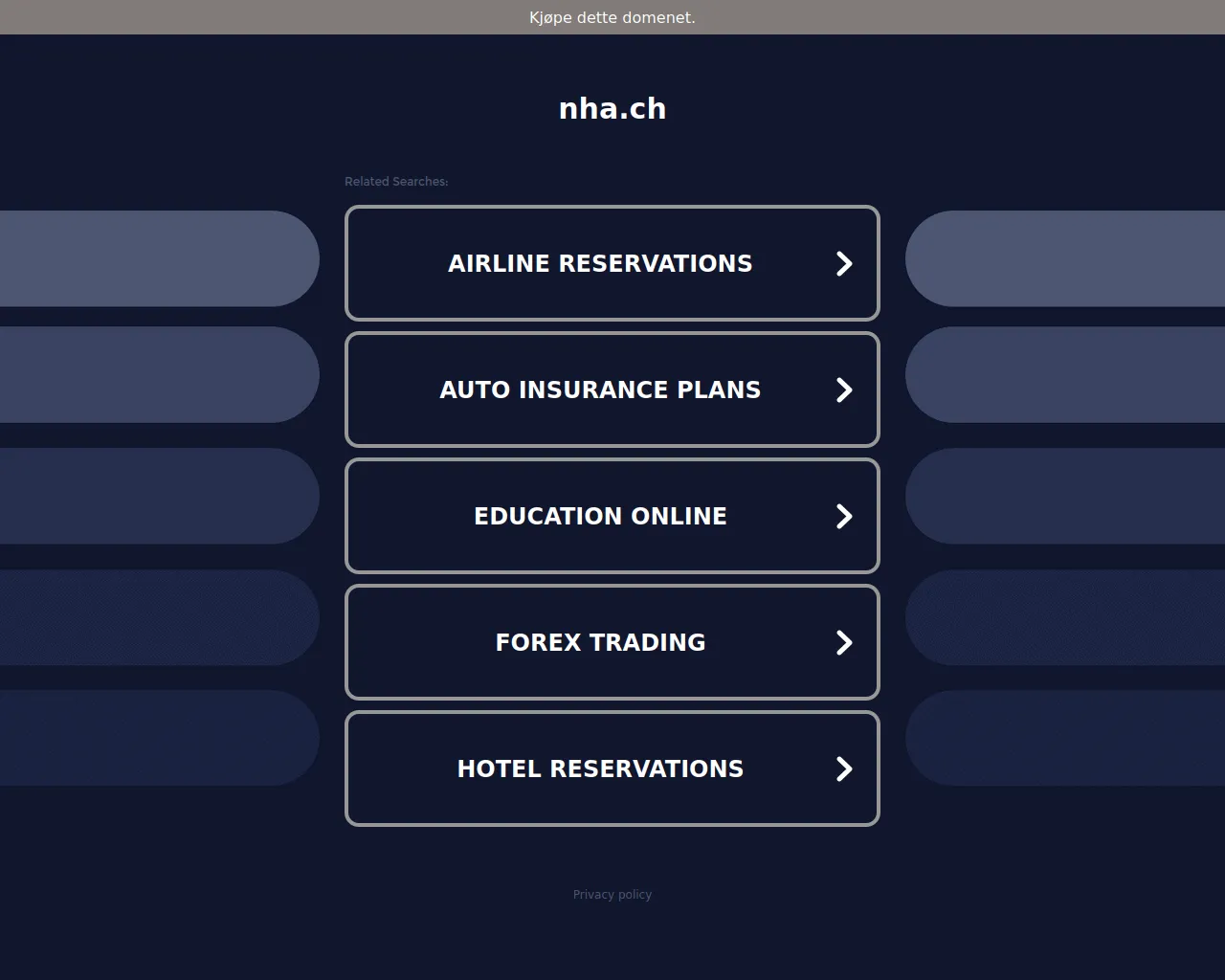Open the AUTO INSURANCE PLANS search link
The width and height of the screenshot is (1225, 980).
tap(600, 390)
